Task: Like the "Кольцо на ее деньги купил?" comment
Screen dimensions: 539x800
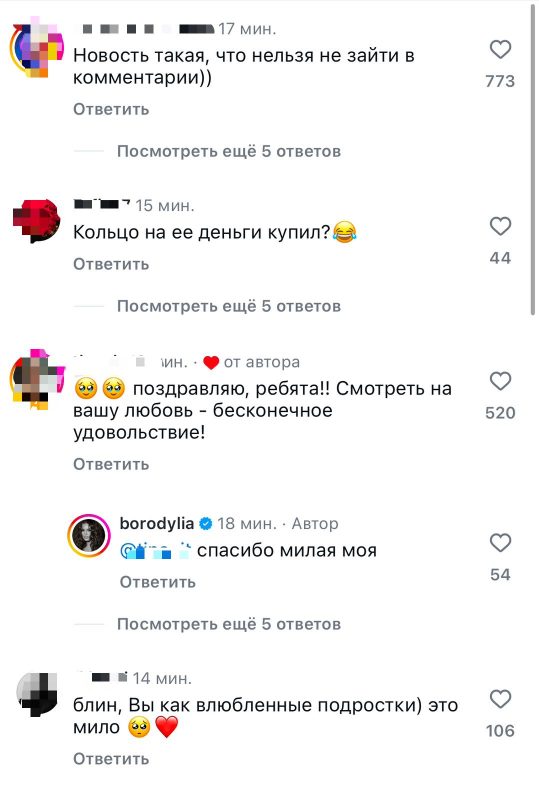Action: click(x=500, y=226)
